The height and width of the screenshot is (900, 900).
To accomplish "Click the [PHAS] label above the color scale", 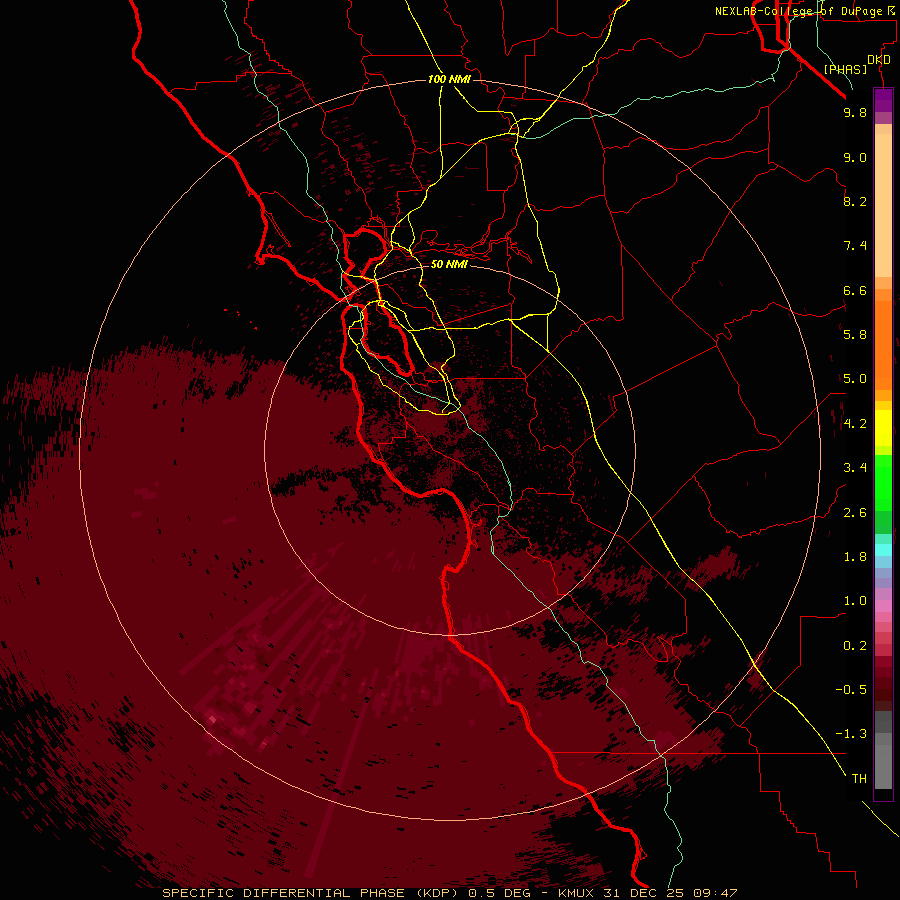I will tap(845, 70).
